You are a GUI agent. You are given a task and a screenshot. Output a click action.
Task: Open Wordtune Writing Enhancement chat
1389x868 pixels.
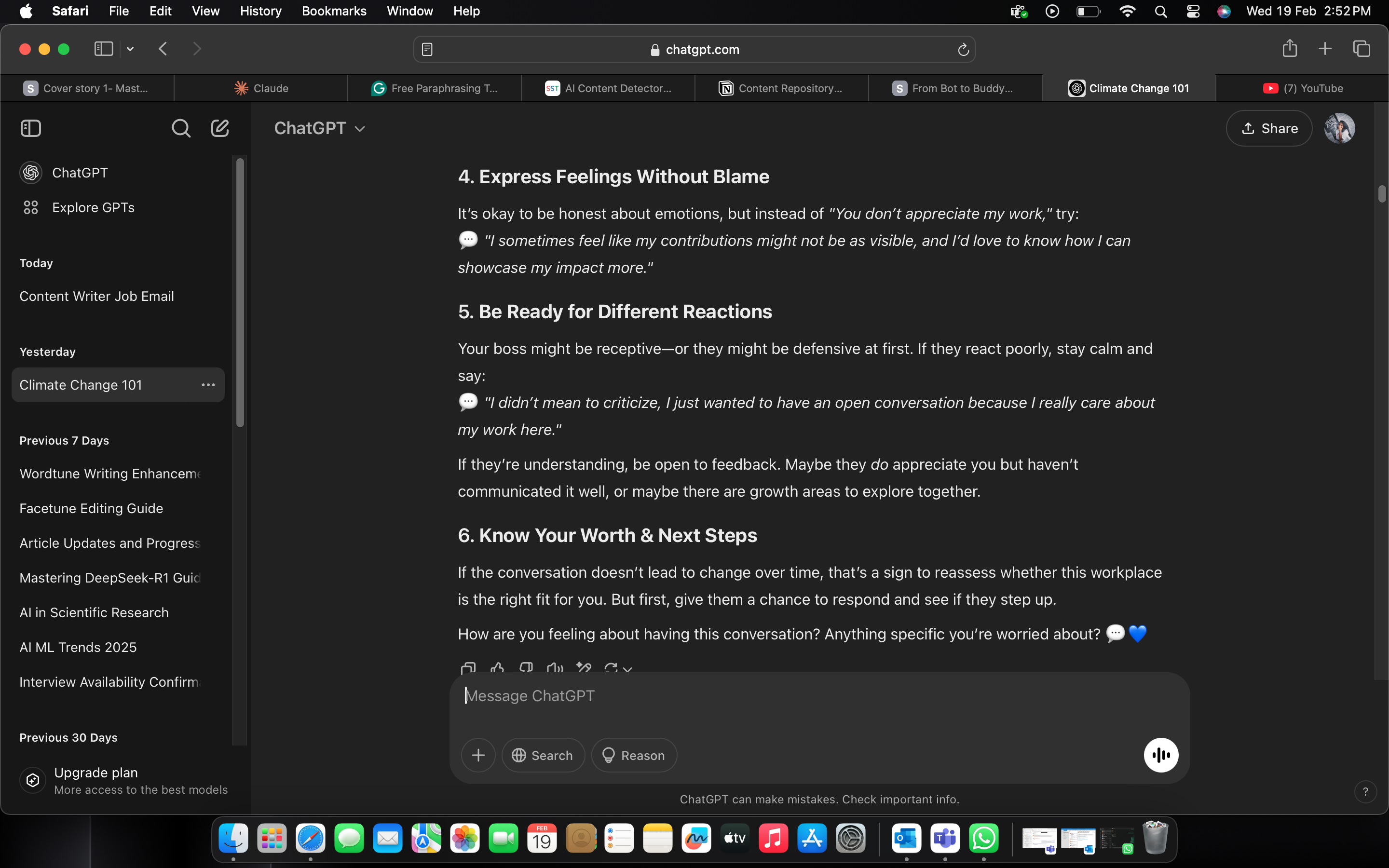point(118,474)
